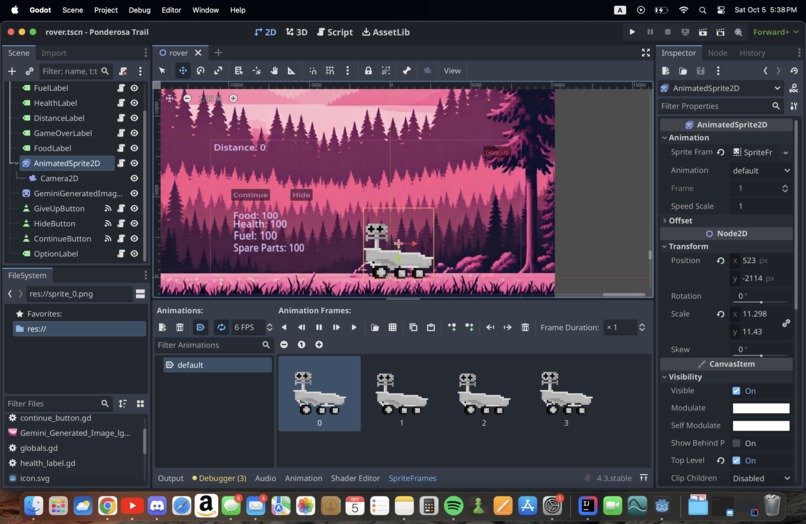
Task: Expand the Sprite Frames resource dropdown
Action: pos(785,152)
